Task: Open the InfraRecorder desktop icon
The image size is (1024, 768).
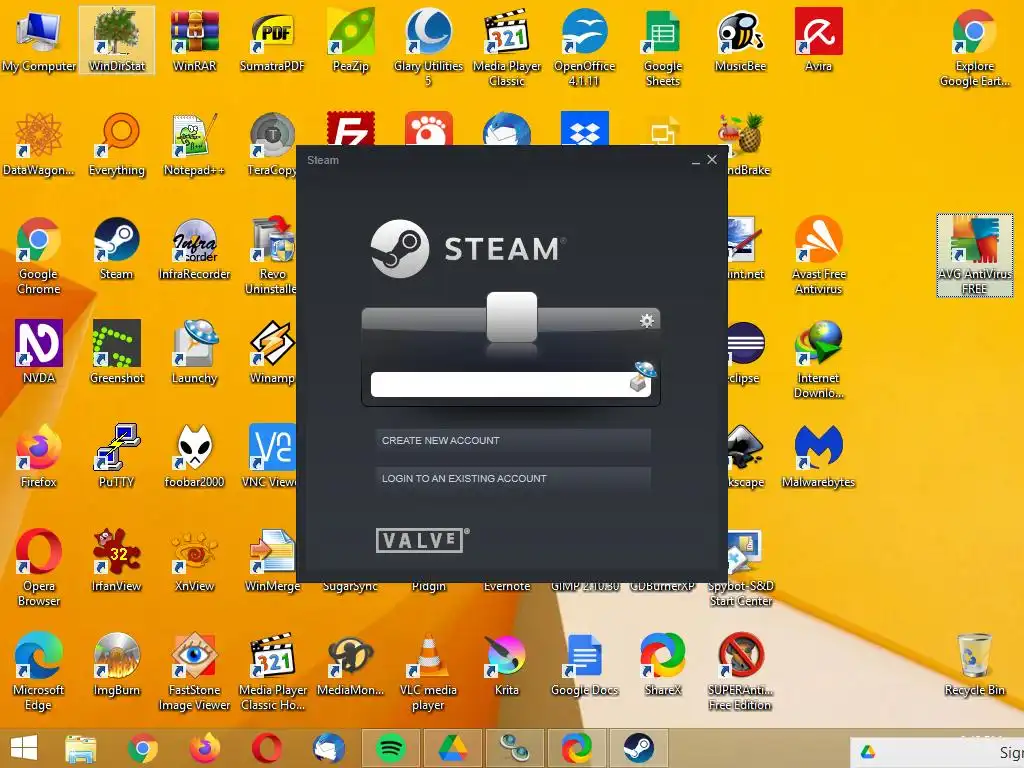Action: 195,249
